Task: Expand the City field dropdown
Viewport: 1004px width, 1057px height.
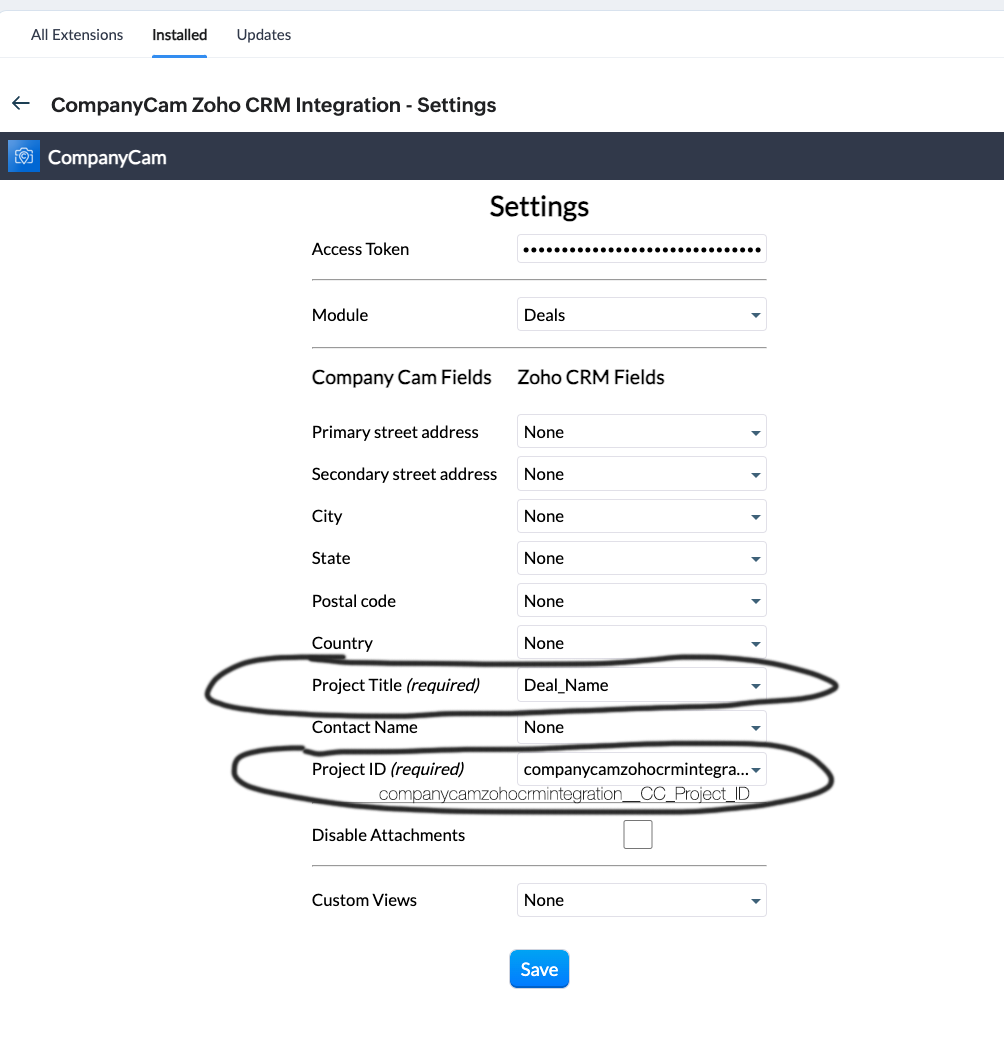Action: 641,516
